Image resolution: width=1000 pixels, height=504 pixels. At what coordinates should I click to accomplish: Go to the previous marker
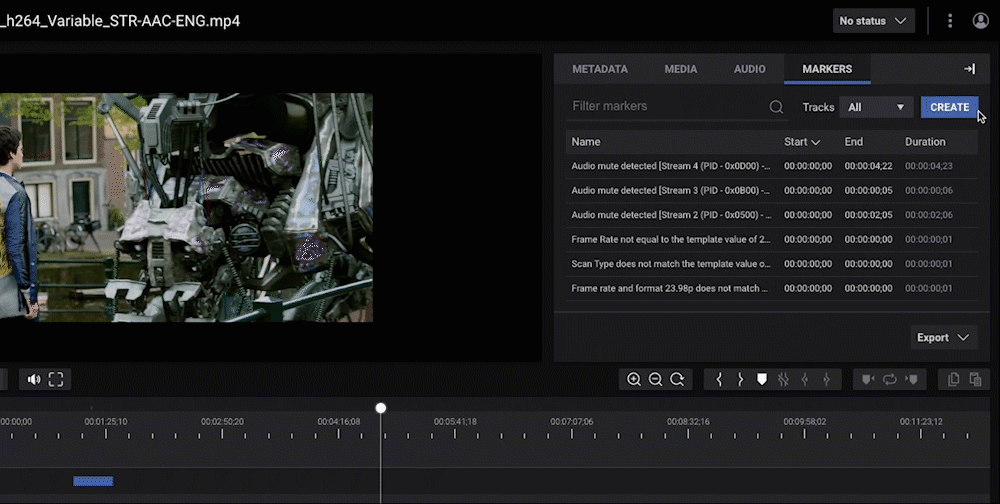click(867, 380)
